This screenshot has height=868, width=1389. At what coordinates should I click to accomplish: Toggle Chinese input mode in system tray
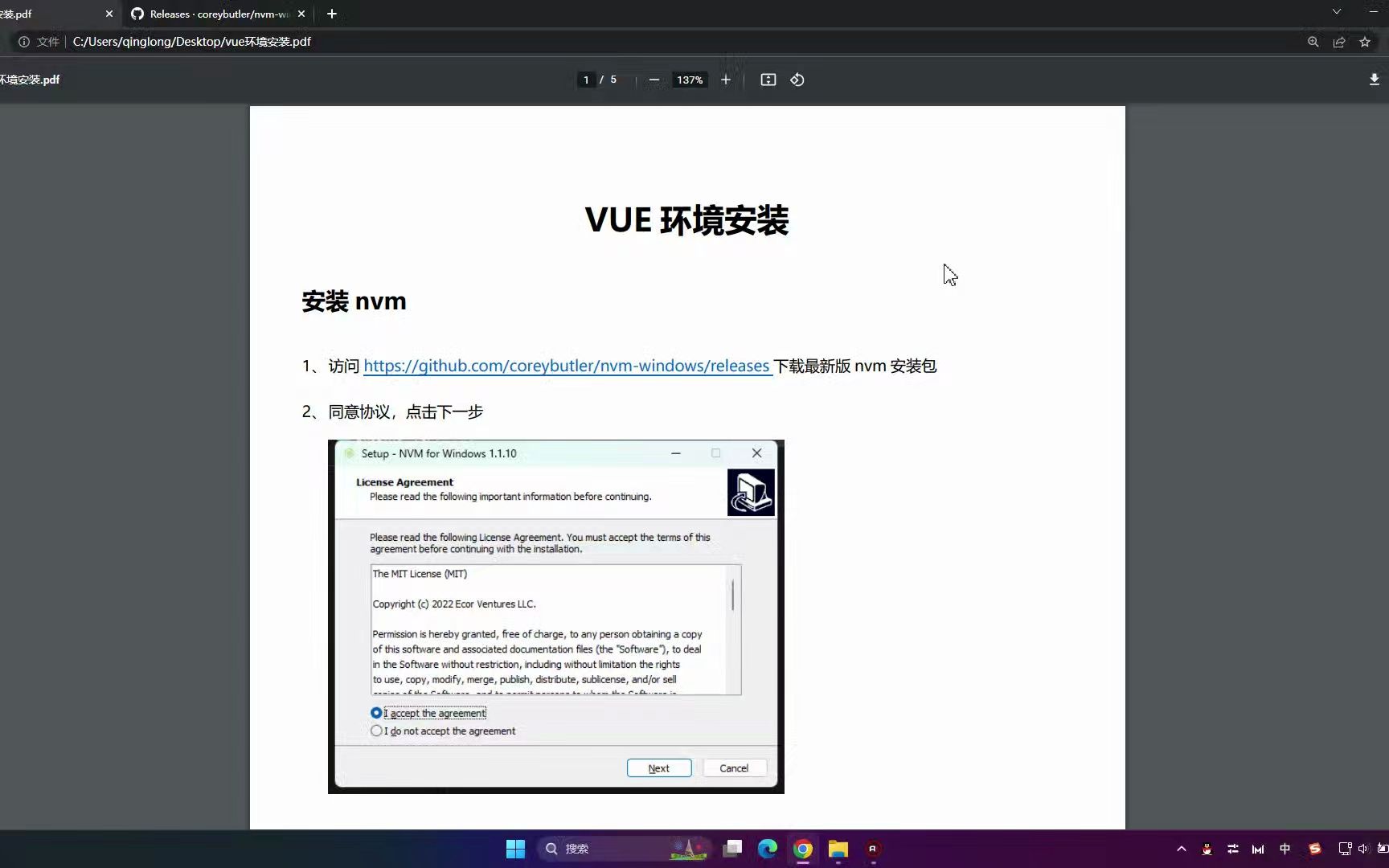1285,849
